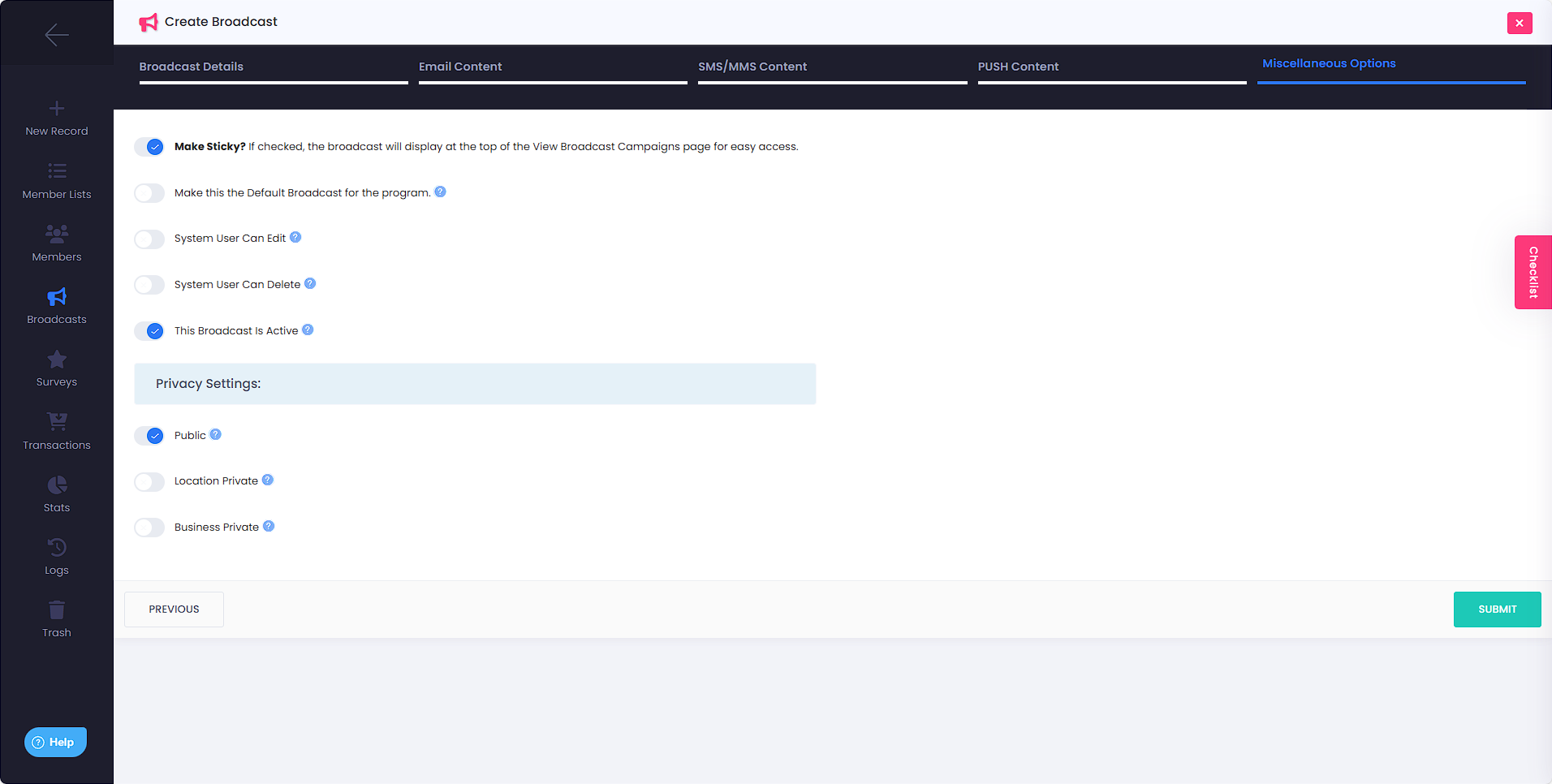This screenshot has height=784, width=1552.
Task: Close the Create Broadcast dialog
Action: (x=1520, y=23)
